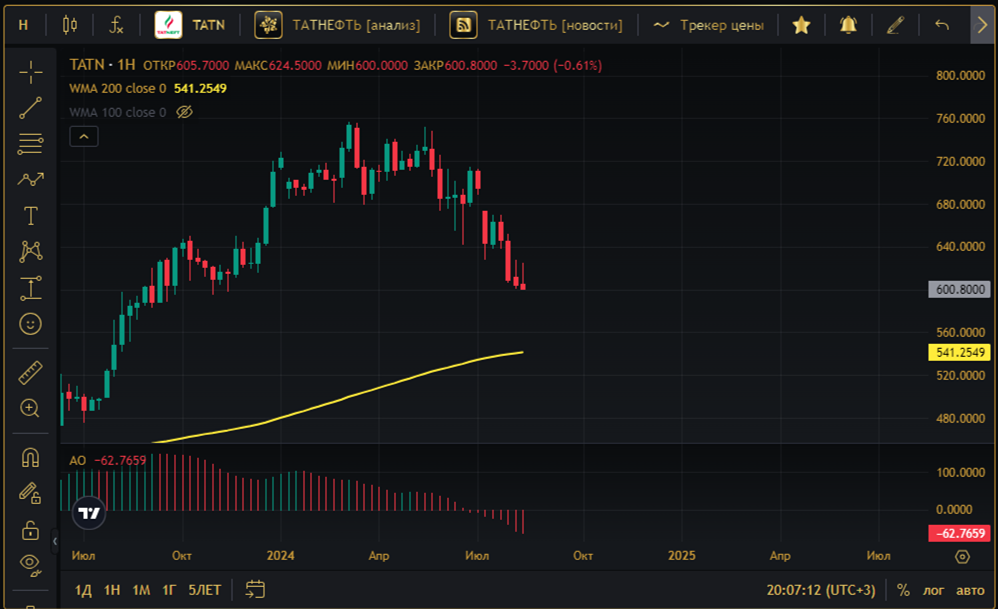The height and width of the screenshot is (609, 998).
Task: Toggle magnet mode
Action: tap(31, 458)
